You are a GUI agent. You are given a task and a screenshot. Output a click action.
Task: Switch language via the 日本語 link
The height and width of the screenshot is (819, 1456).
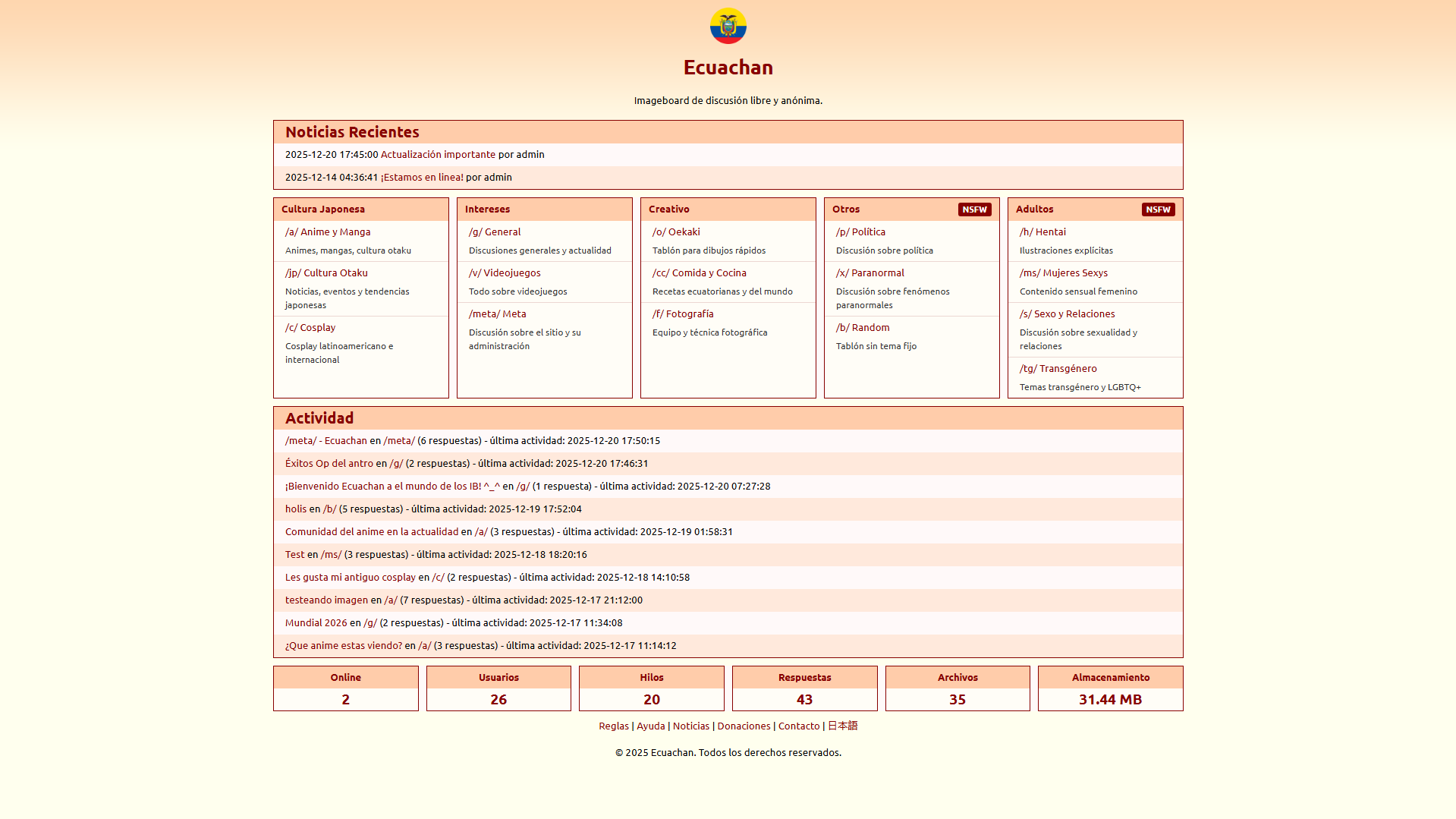pos(842,726)
